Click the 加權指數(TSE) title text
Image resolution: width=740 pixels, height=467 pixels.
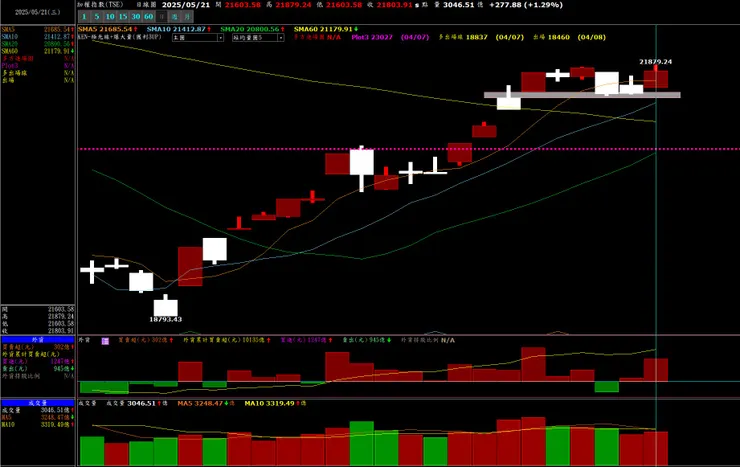pos(101,5)
